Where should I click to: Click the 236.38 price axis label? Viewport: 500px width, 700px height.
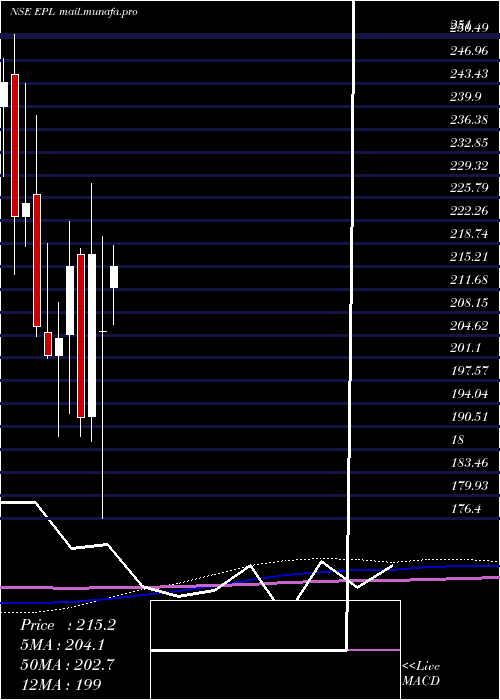click(469, 120)
